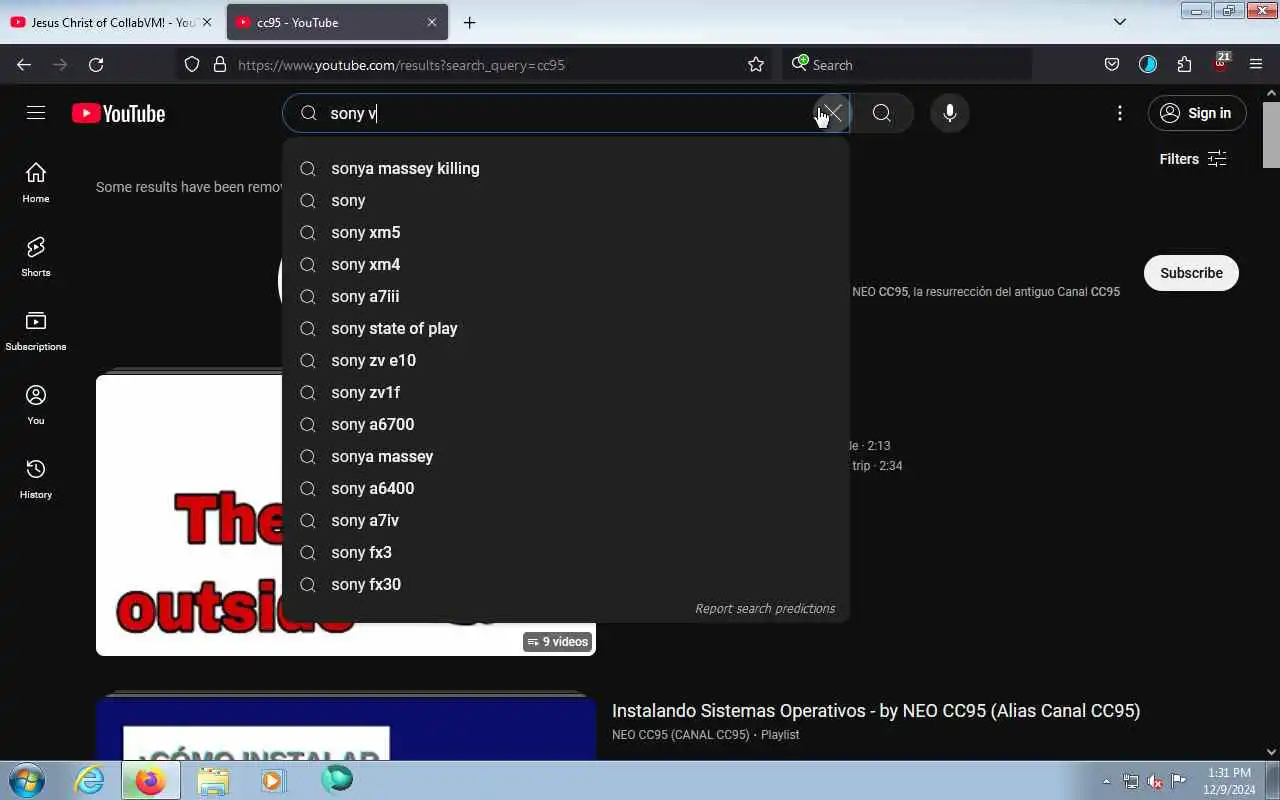
Task: Start voice search with the microphone
Action: (950, 113)
